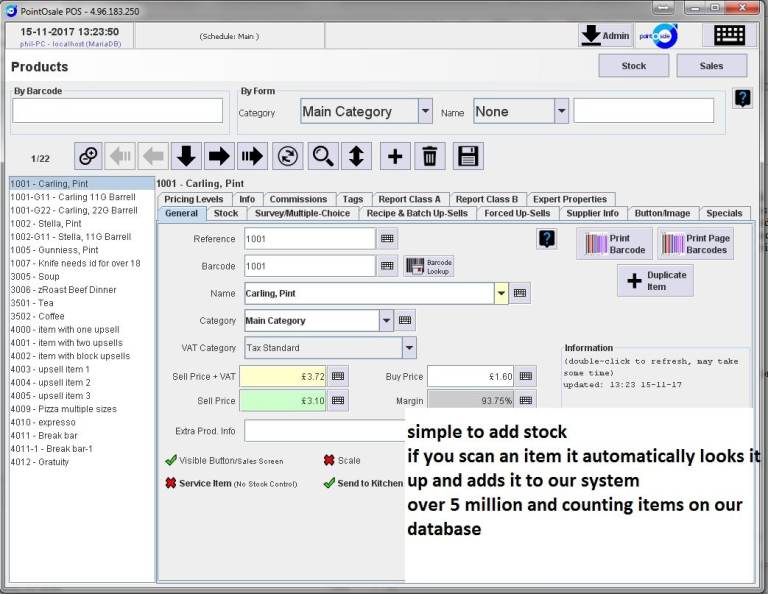
Task: Toggle the Service Item option
Action: pos(171,483)
